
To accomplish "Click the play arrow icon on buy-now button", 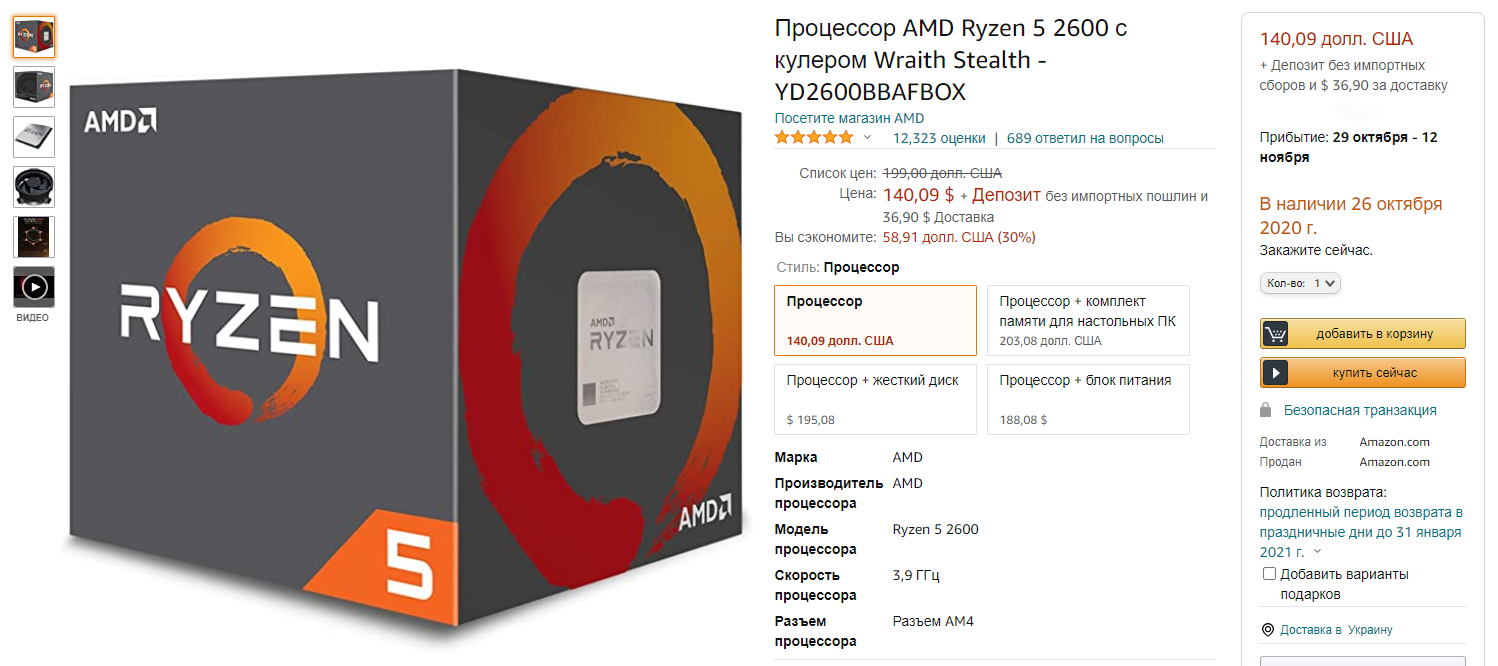I will (1275, 373).
